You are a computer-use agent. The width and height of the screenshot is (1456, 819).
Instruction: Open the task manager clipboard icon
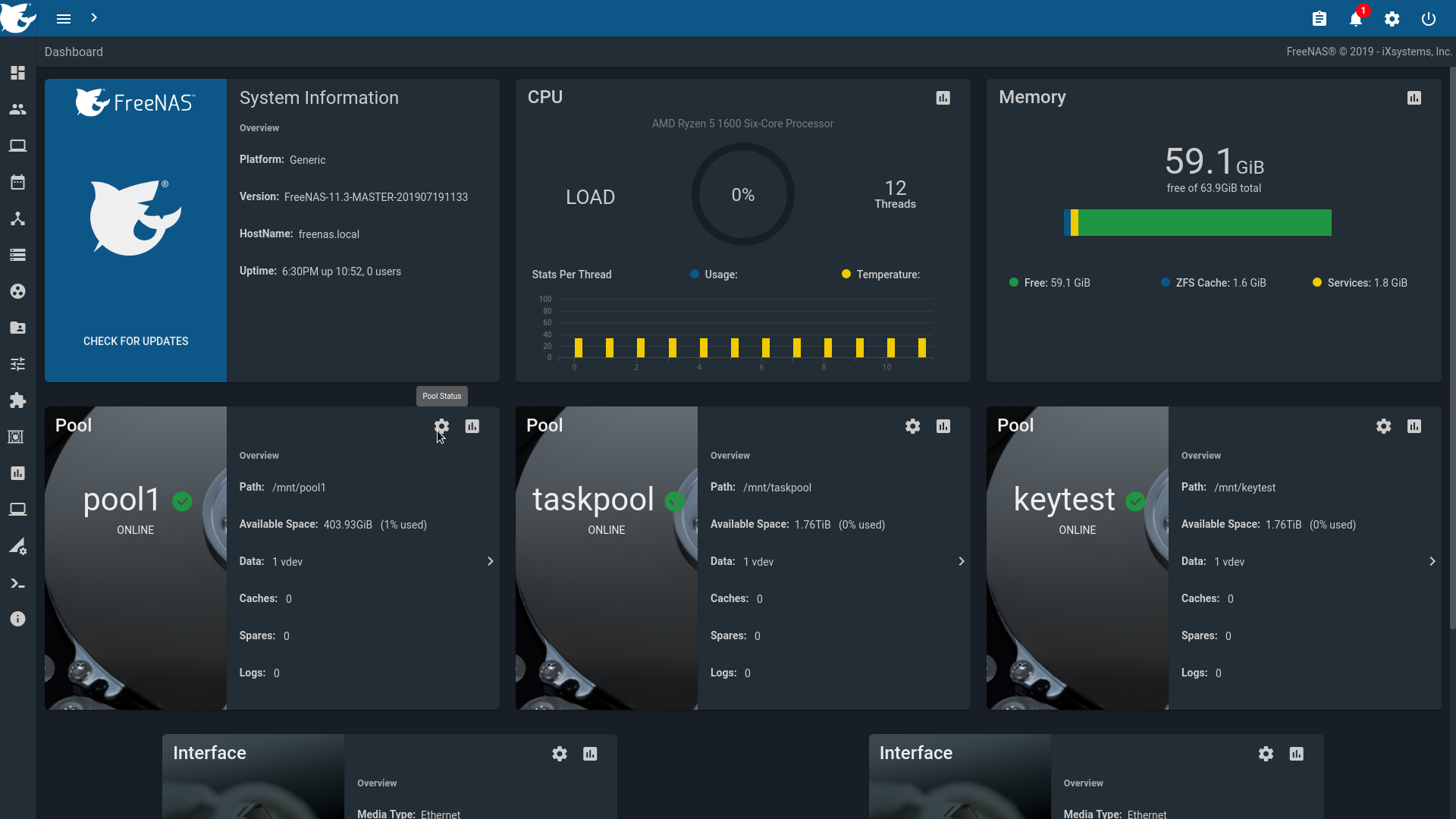(1319, 19)
